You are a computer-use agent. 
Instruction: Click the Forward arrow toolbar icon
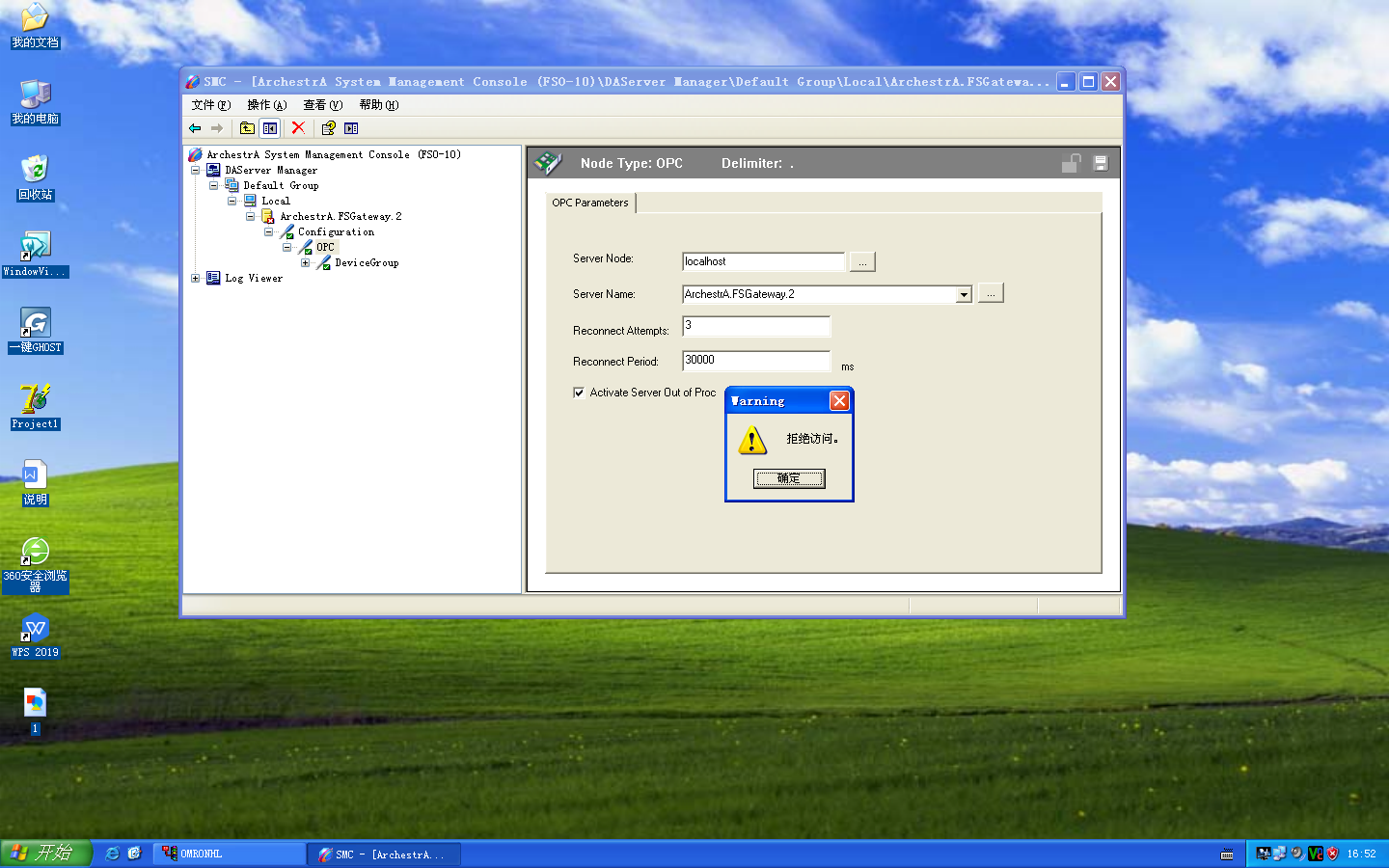click(x=217, y=128)
